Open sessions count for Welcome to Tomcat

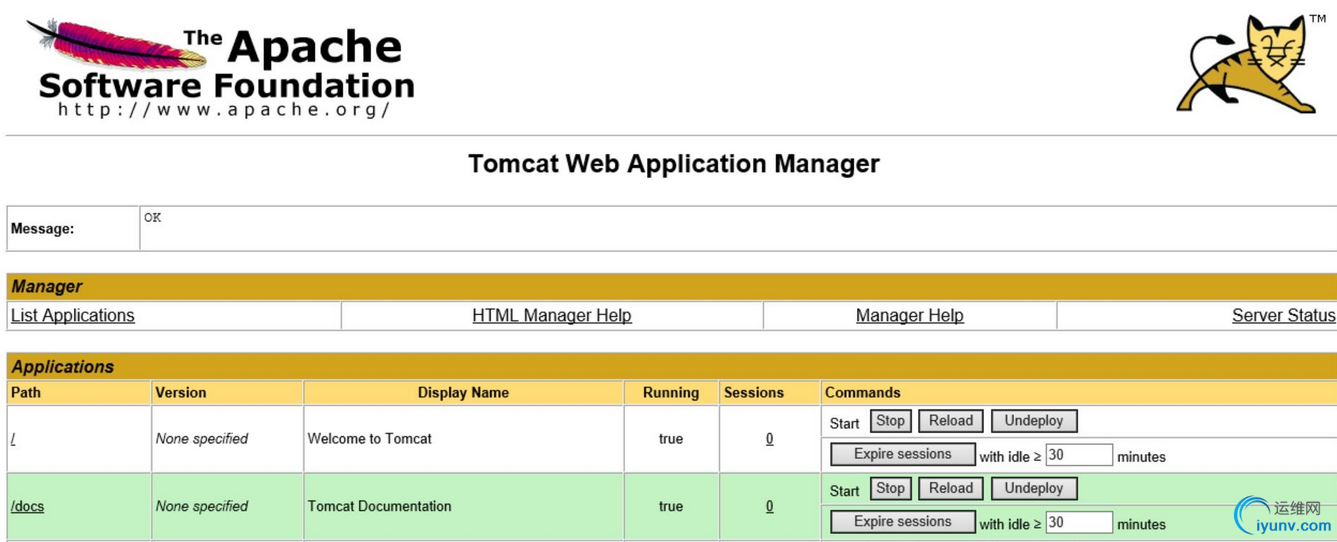tap(769, 438)
